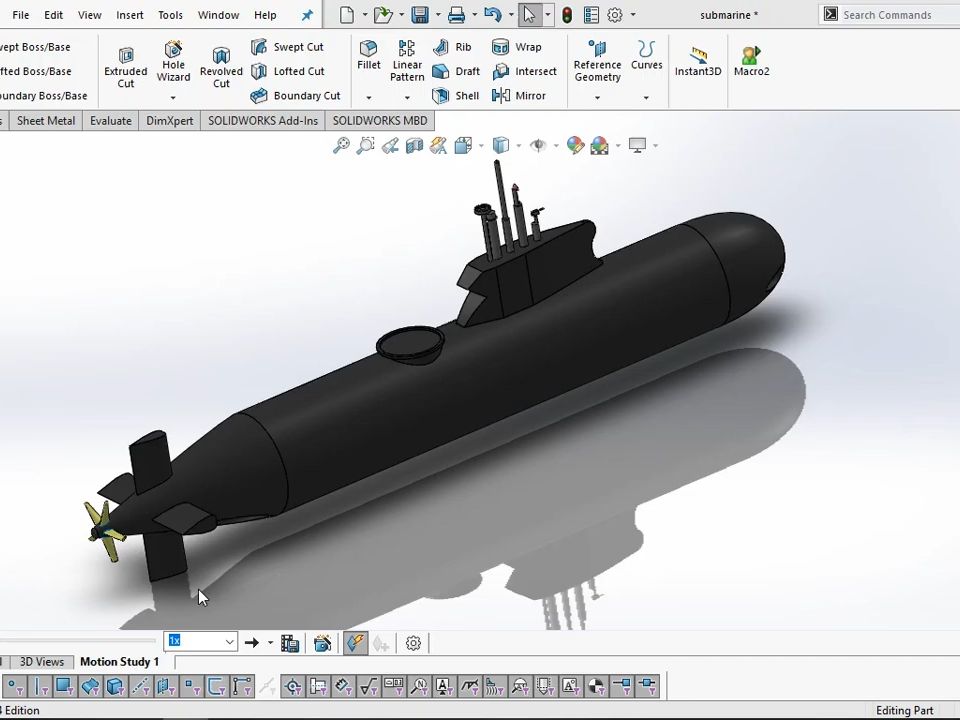Click the Shell feature
The width and height of the screenshot is (960, 720).
pyautogui.click(x=456, y=96)
